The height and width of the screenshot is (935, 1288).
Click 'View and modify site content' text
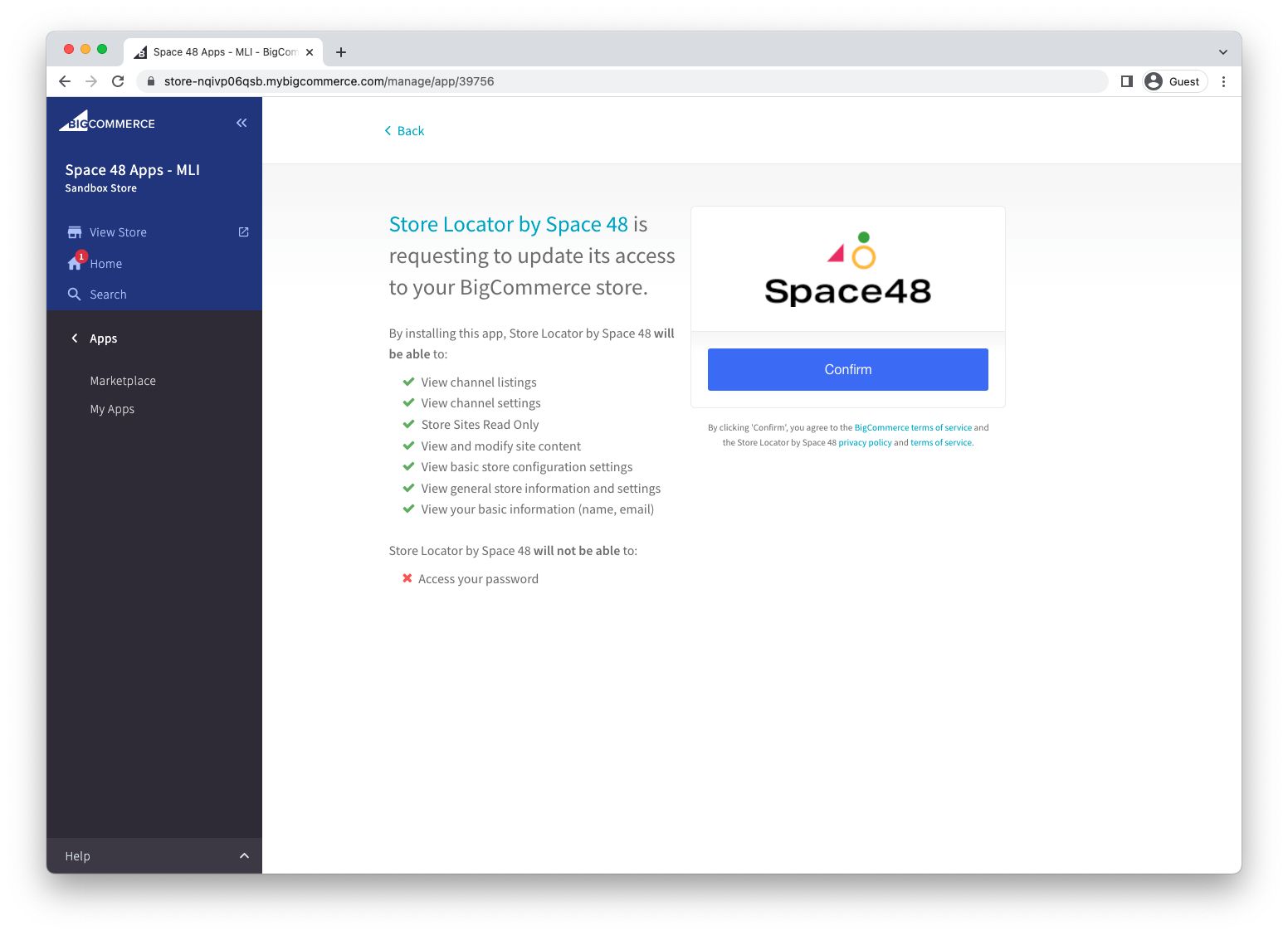500,446
